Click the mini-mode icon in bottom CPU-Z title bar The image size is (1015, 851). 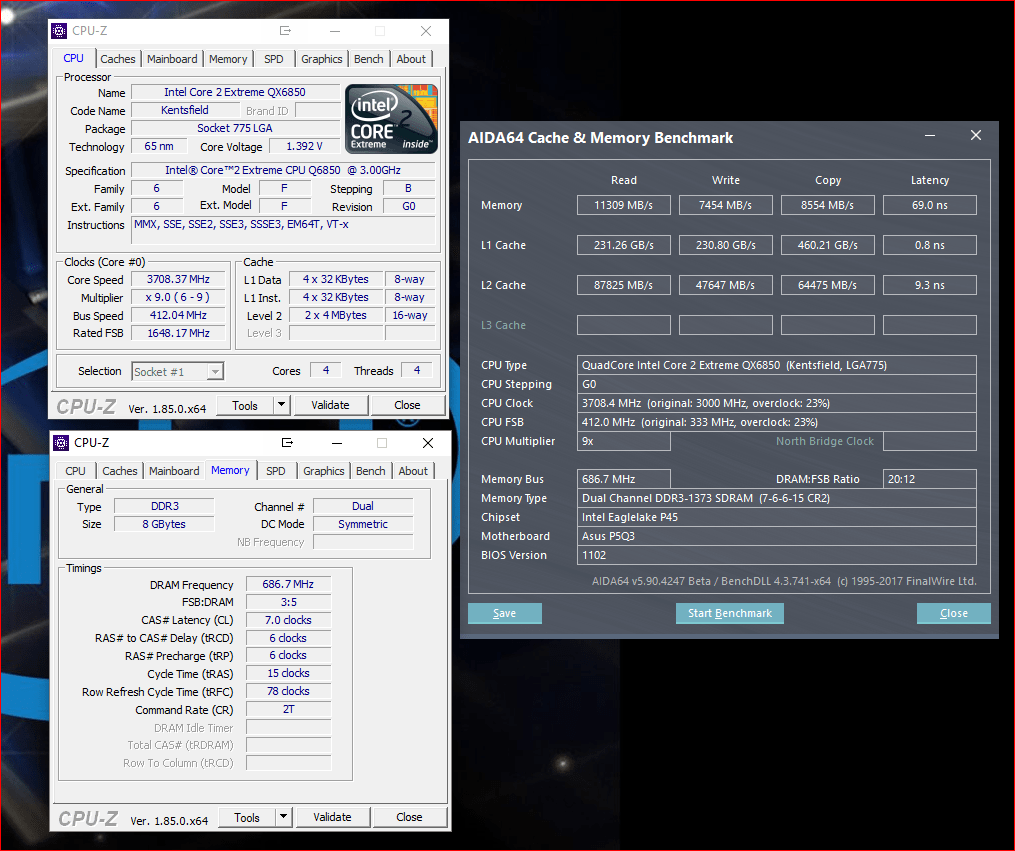[287, 443]
